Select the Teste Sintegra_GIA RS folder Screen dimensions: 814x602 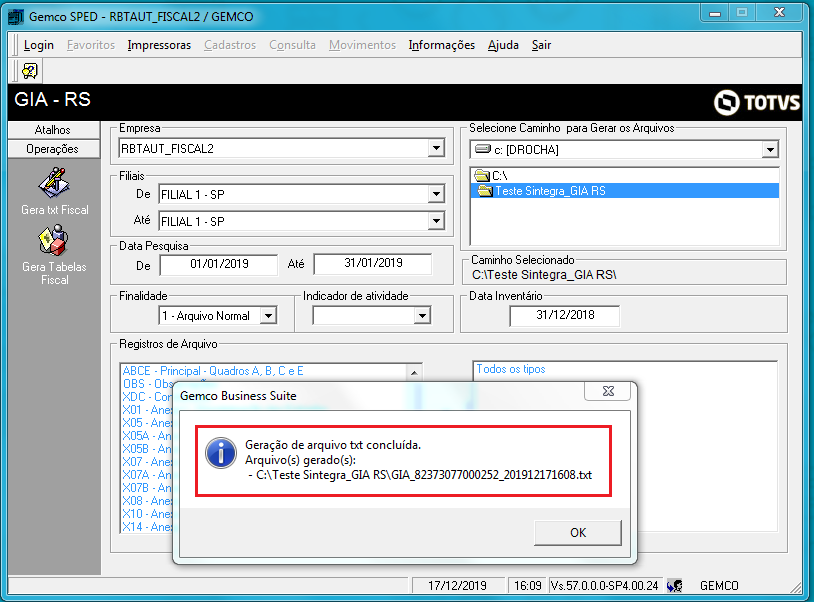point(625,191)
